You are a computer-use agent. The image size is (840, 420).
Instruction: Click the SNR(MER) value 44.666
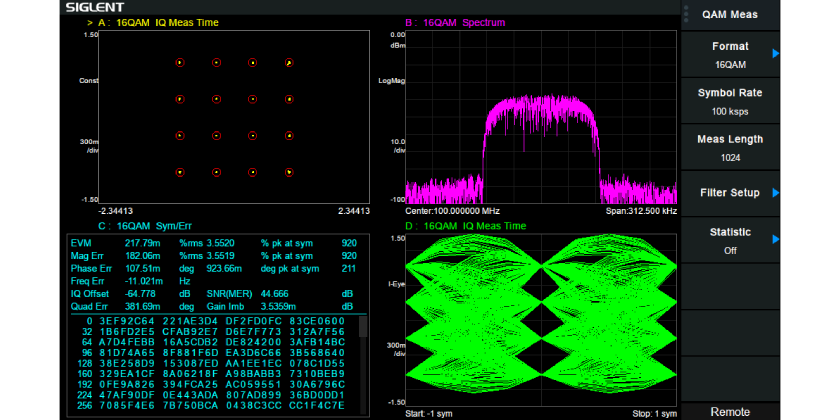coord(274,294)
